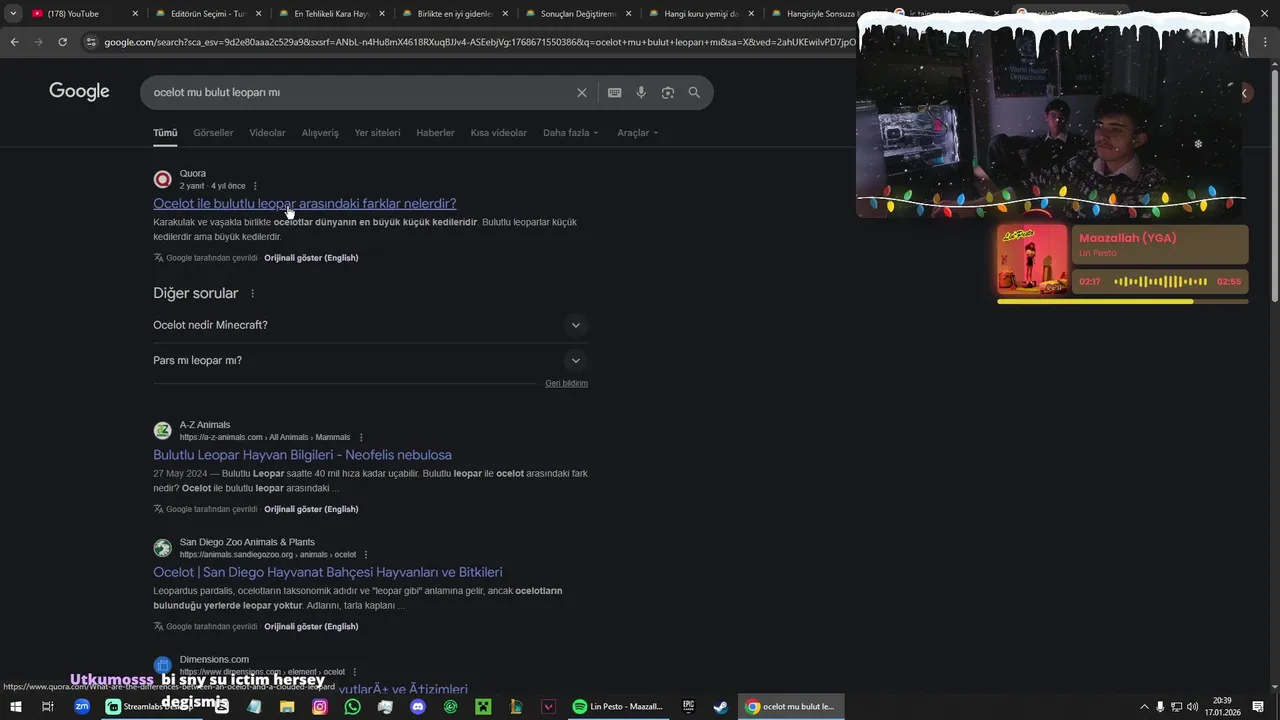Open the San Diego Zoo Ocelot result
This screenshot has width=1280, height=720.
coord(327,572)
